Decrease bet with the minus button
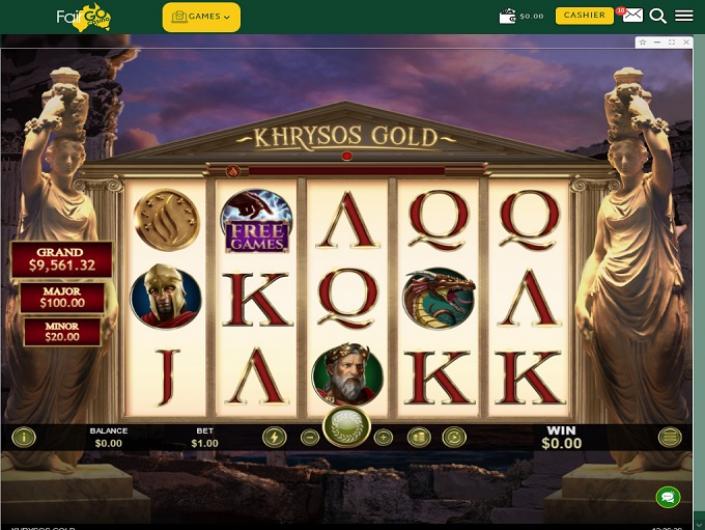This screenshot has width=705, height=530. 310,437
